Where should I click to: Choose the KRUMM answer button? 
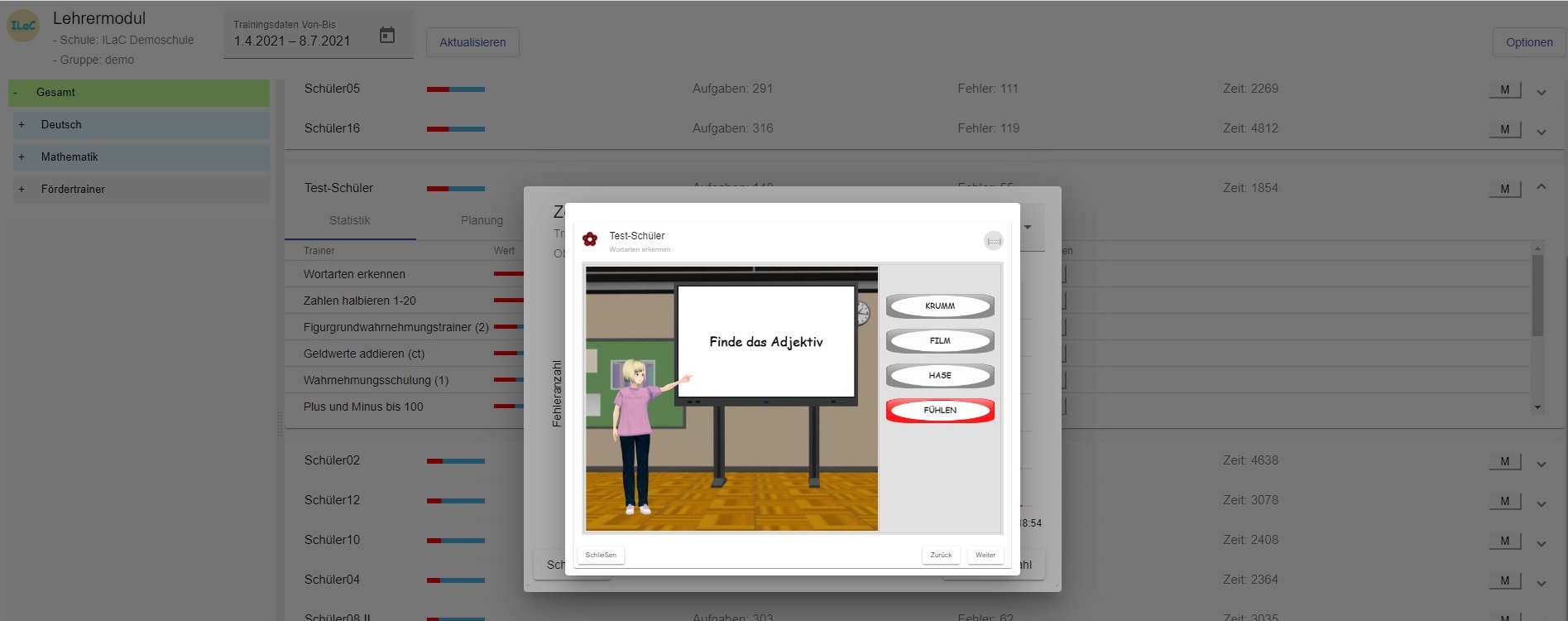(x=940, y=306)
